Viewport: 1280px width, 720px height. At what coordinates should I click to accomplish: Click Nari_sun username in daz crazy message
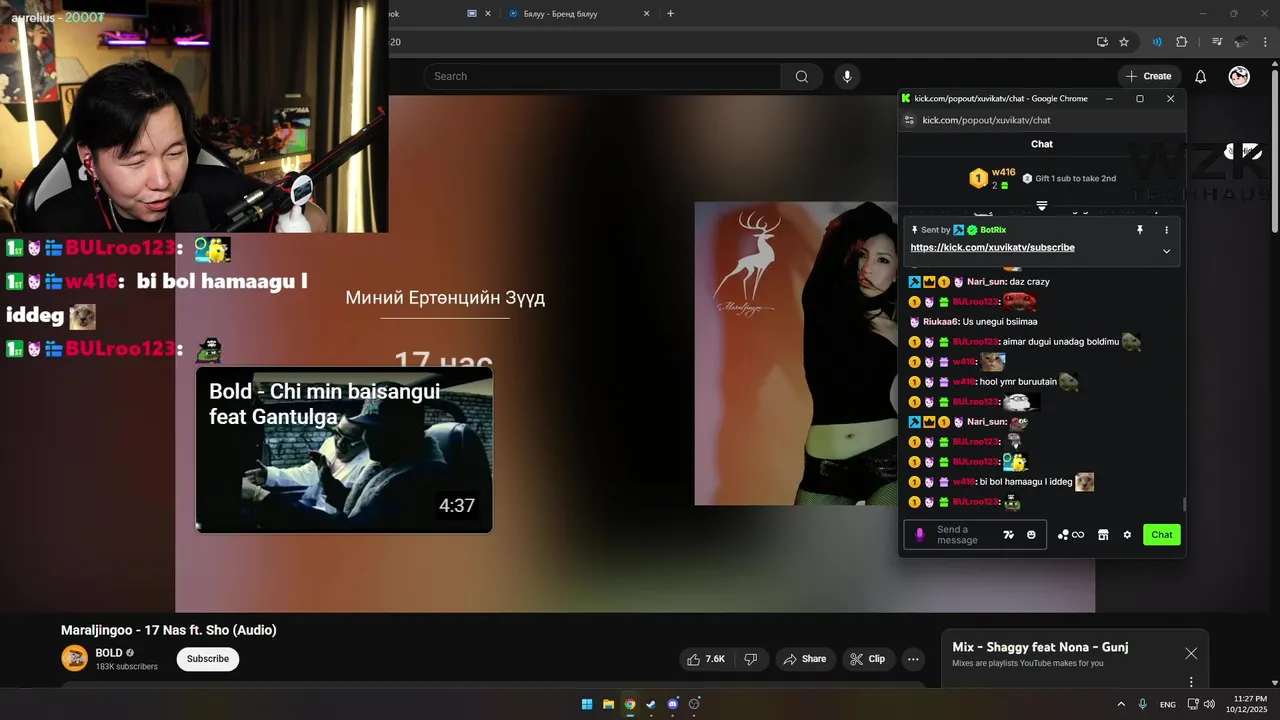[x=986, y=282]
